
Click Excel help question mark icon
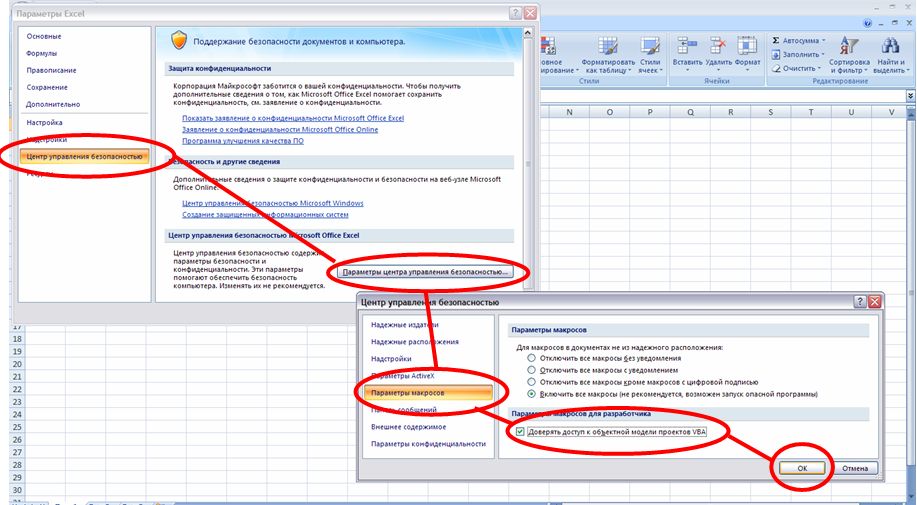coord(868,23)
